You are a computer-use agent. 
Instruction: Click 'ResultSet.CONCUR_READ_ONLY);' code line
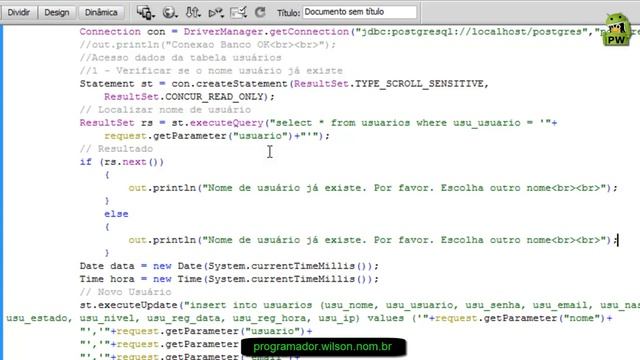point(189,97)
